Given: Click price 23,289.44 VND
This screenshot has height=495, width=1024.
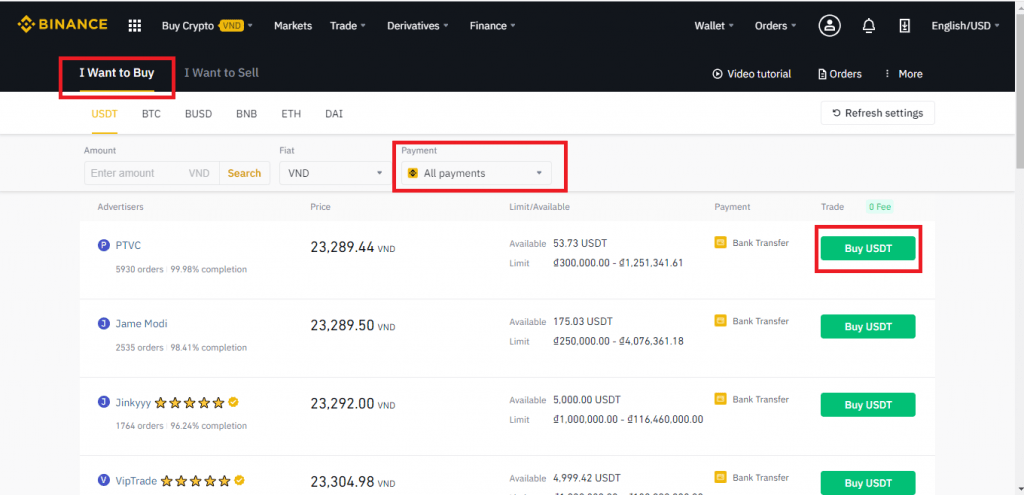Looking at the screenshot, I should pyautogui.click(x=353, y=248).
